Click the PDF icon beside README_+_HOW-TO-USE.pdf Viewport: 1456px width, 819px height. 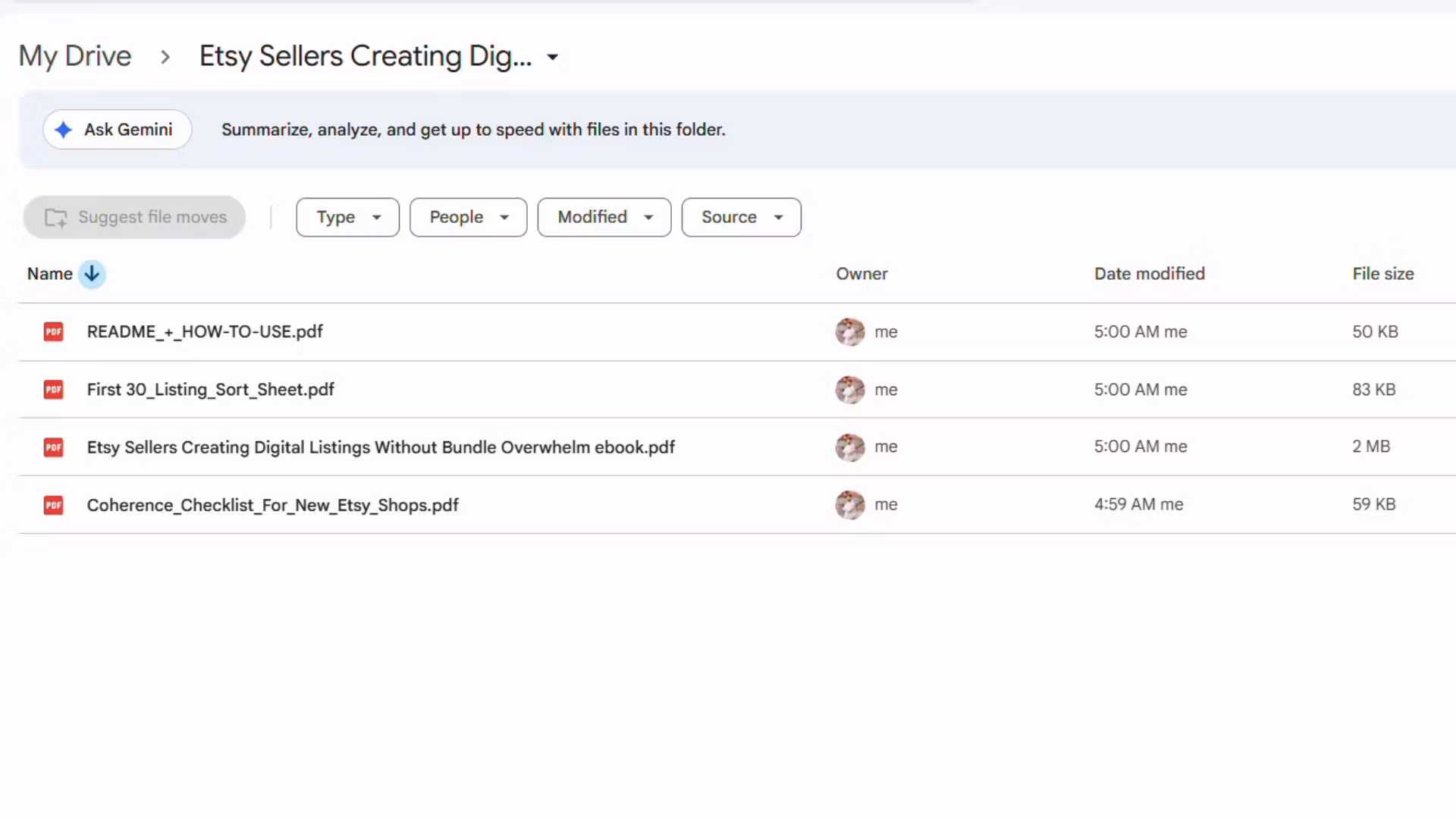(x=53, y=331)
